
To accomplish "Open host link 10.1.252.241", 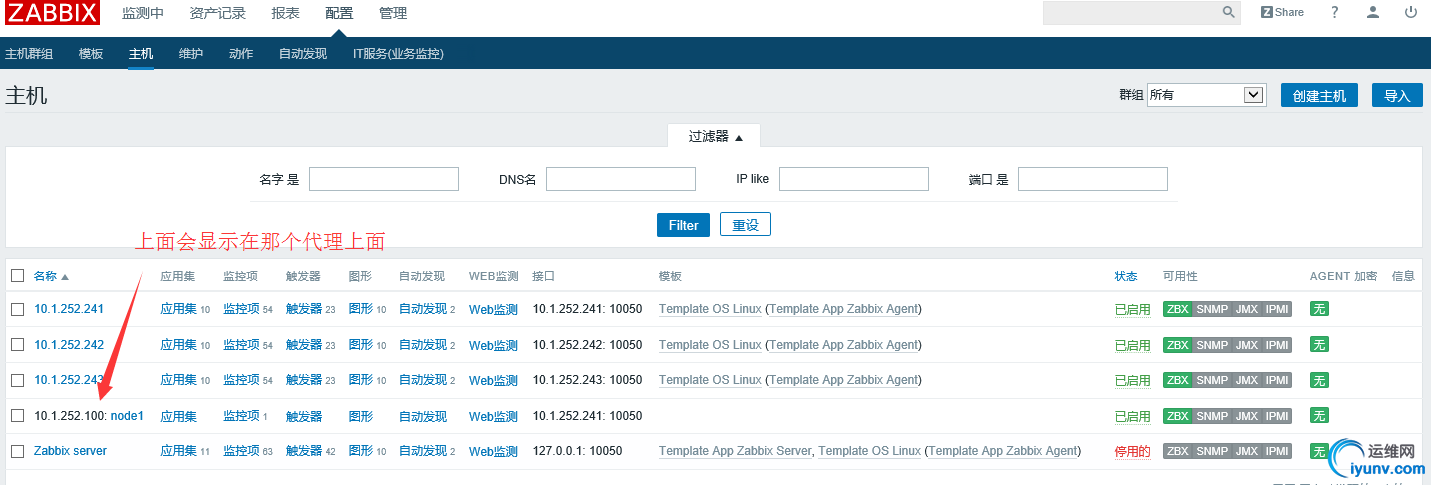I will [x=69, y=309].
